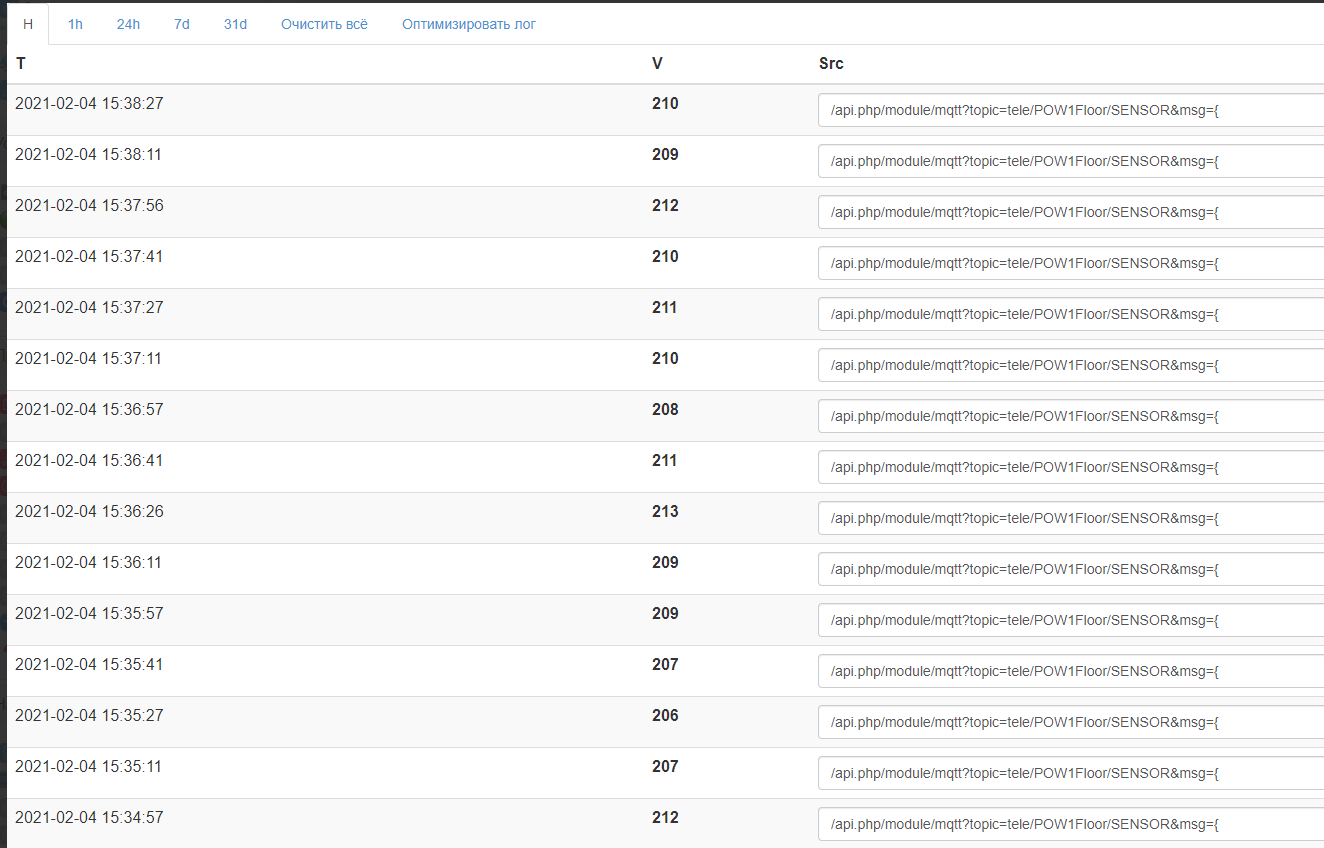
Task: Select the 24h period tab
Action: point(128,24)
